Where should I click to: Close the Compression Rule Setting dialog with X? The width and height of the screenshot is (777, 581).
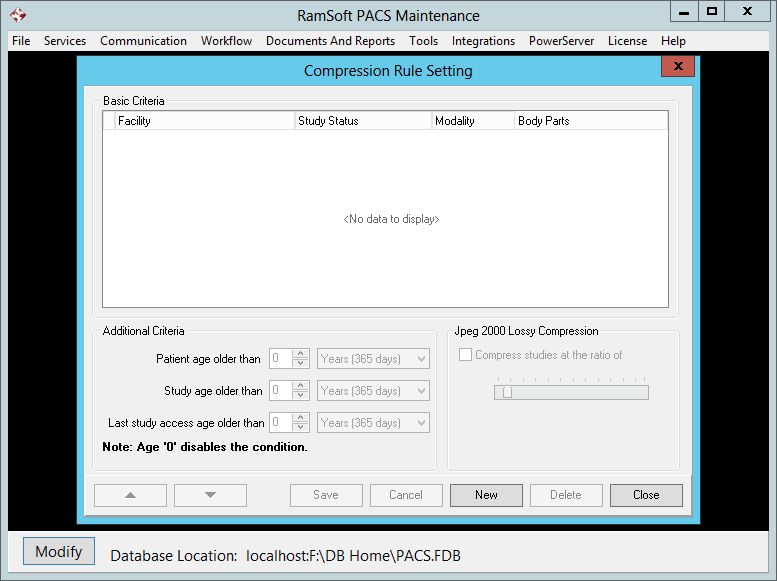678,67
